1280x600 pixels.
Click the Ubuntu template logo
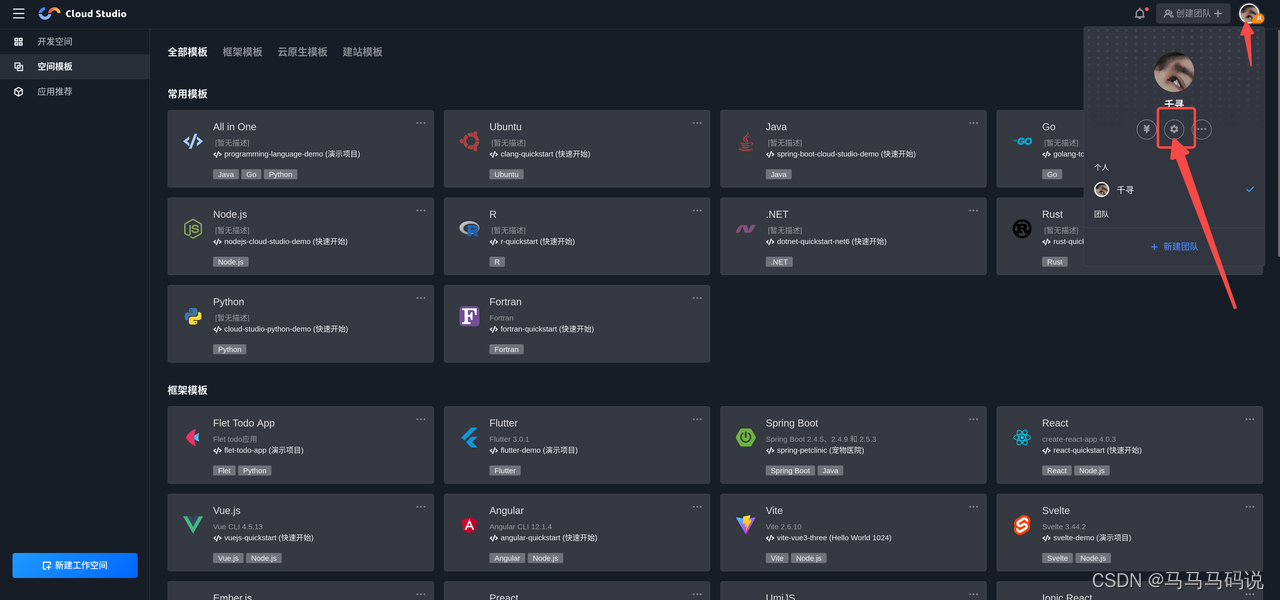click(469, 141)
